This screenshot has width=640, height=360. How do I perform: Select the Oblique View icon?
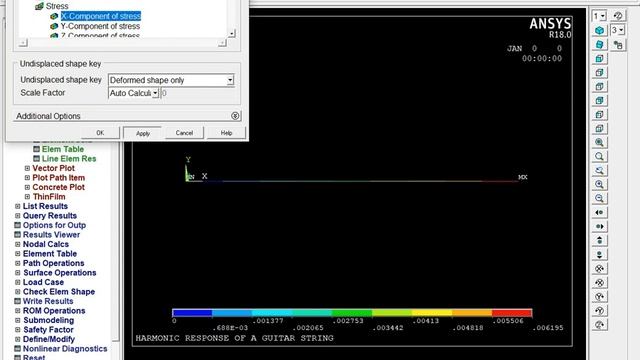pos(599,44)
